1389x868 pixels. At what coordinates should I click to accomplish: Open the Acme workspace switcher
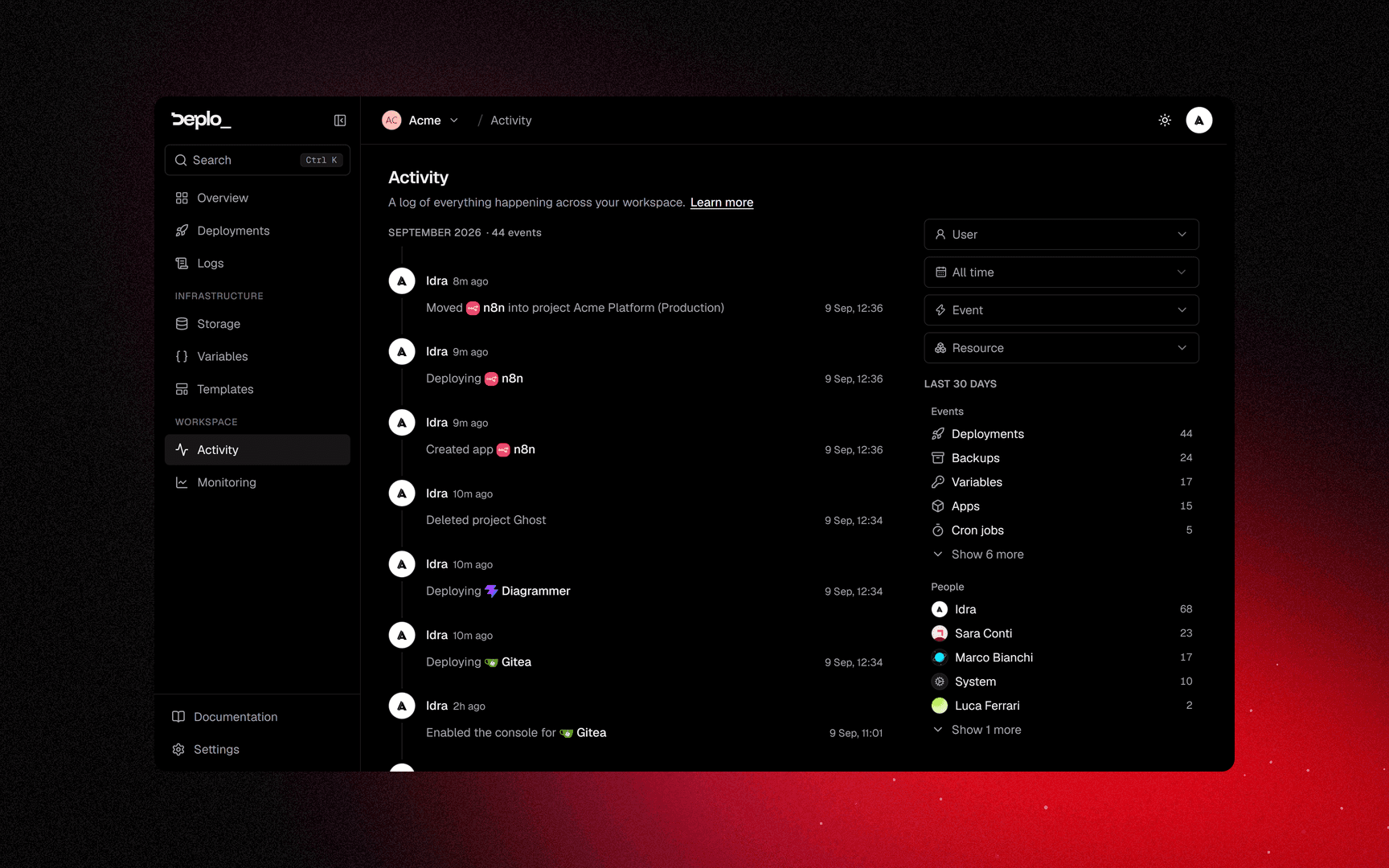pos(420,121)
